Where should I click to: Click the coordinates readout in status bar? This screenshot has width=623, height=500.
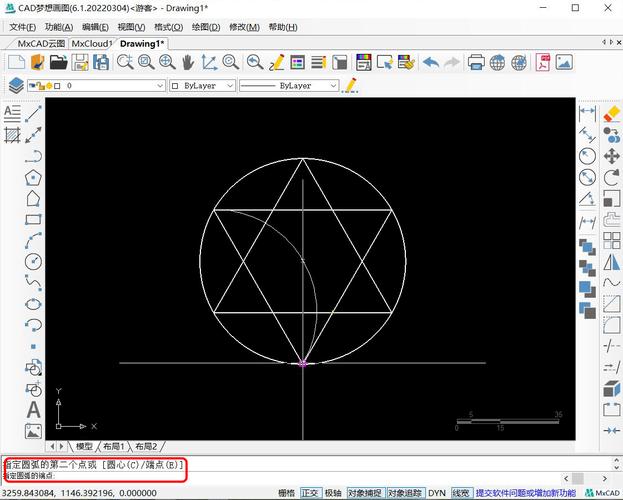pos(79,493)
